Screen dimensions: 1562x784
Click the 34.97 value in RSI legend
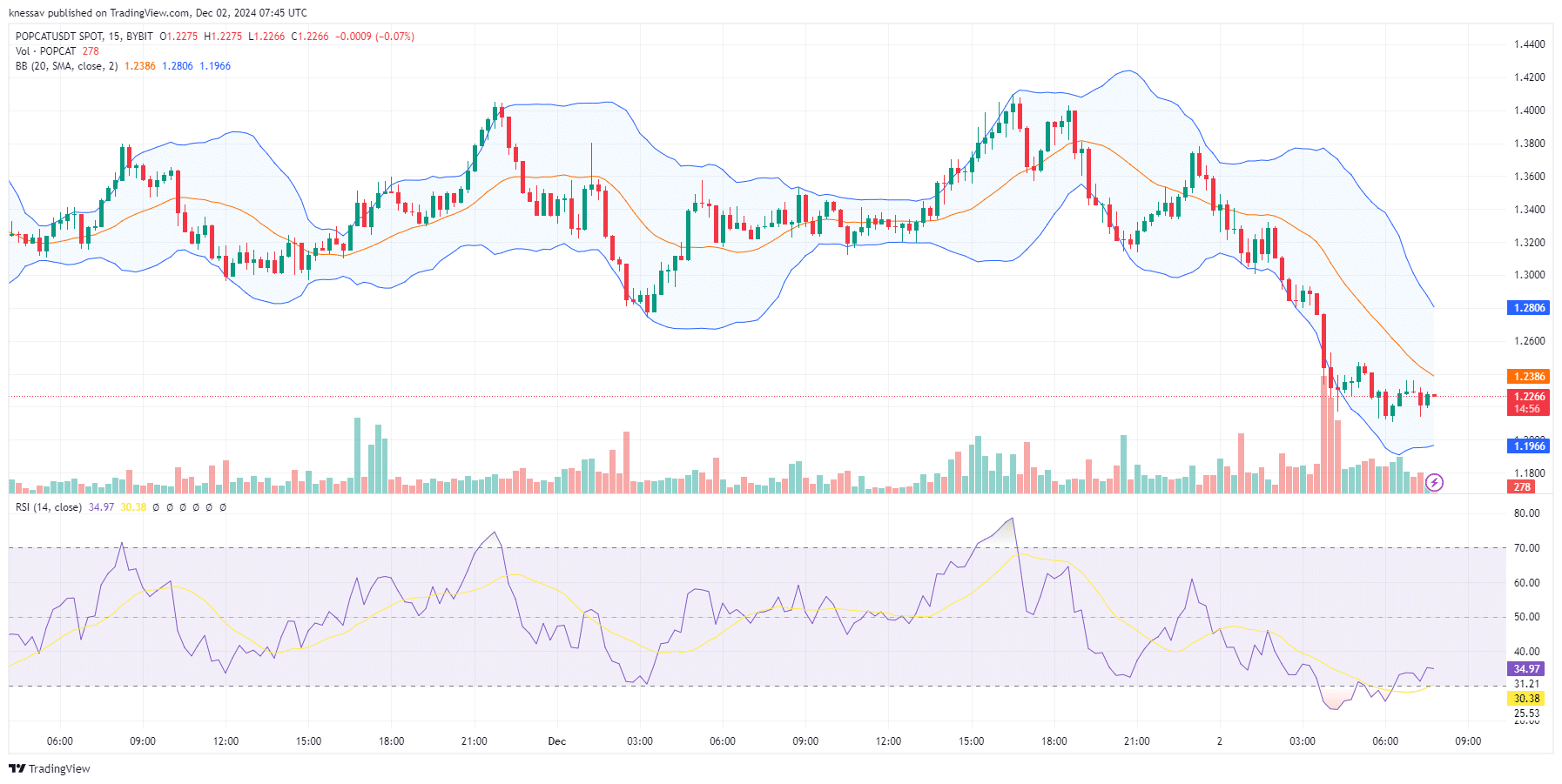101,507
